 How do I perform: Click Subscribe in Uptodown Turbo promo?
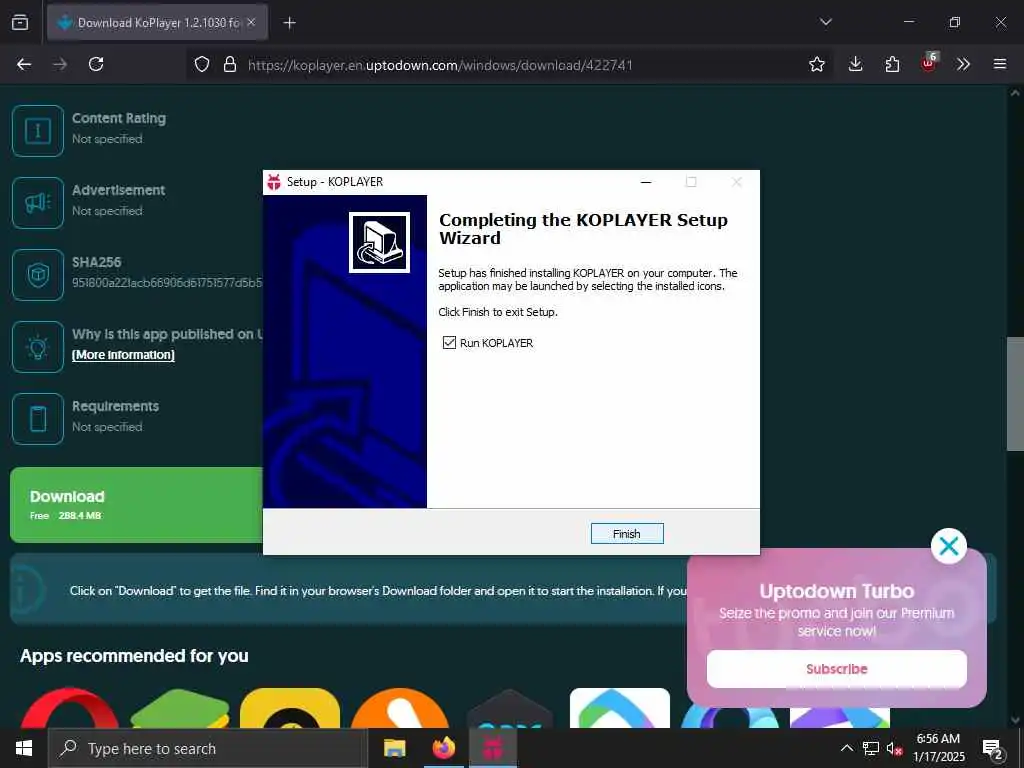837,669
